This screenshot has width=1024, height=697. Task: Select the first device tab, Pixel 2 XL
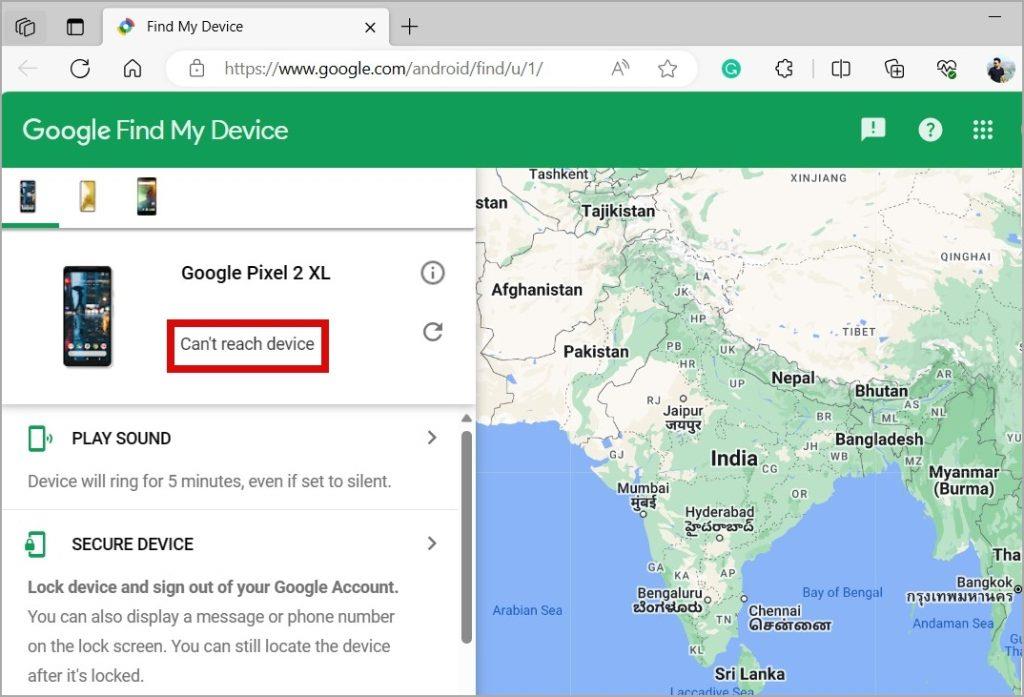(28, 197)
